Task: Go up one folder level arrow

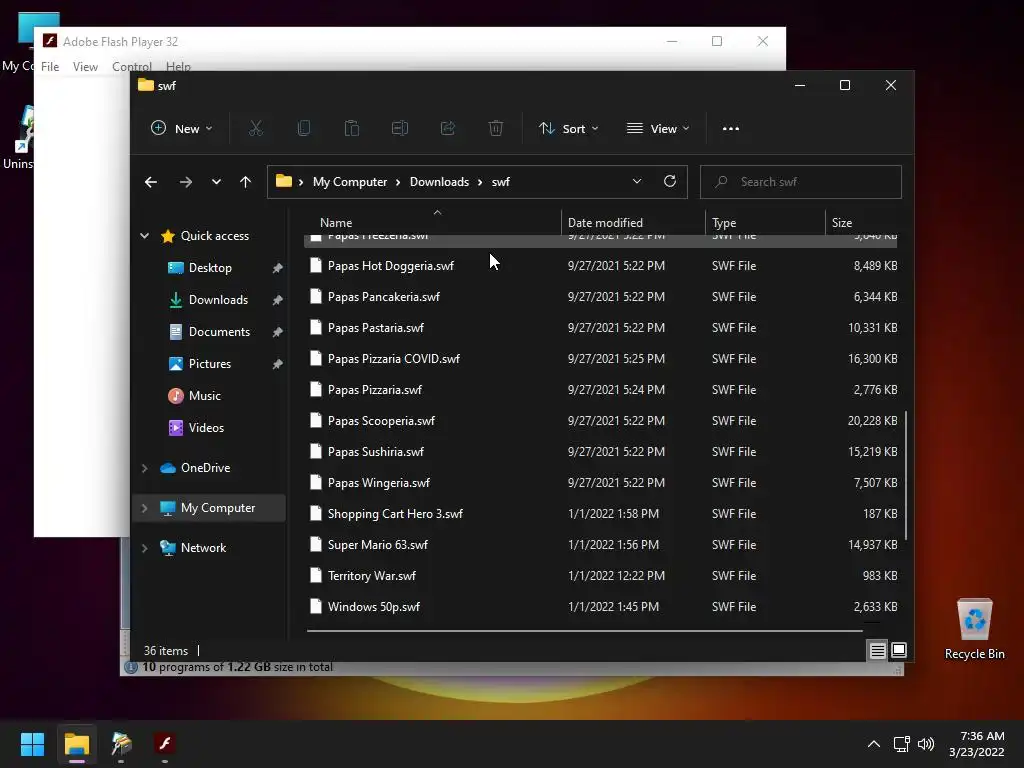Action: [246, 182]
